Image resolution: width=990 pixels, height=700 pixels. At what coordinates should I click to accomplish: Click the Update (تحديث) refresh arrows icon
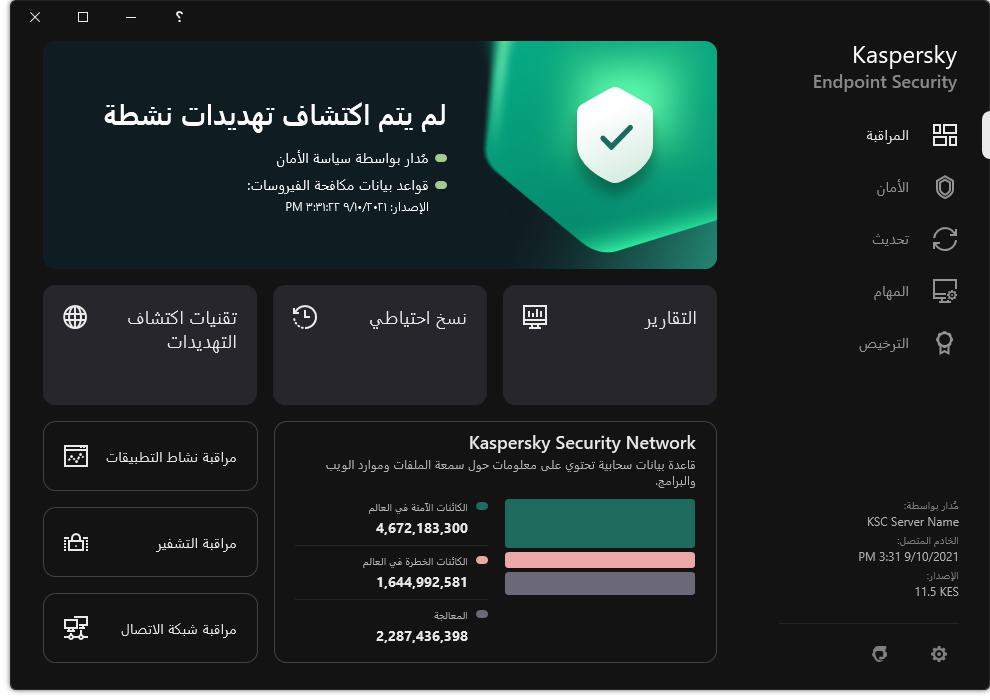(944, 239)
